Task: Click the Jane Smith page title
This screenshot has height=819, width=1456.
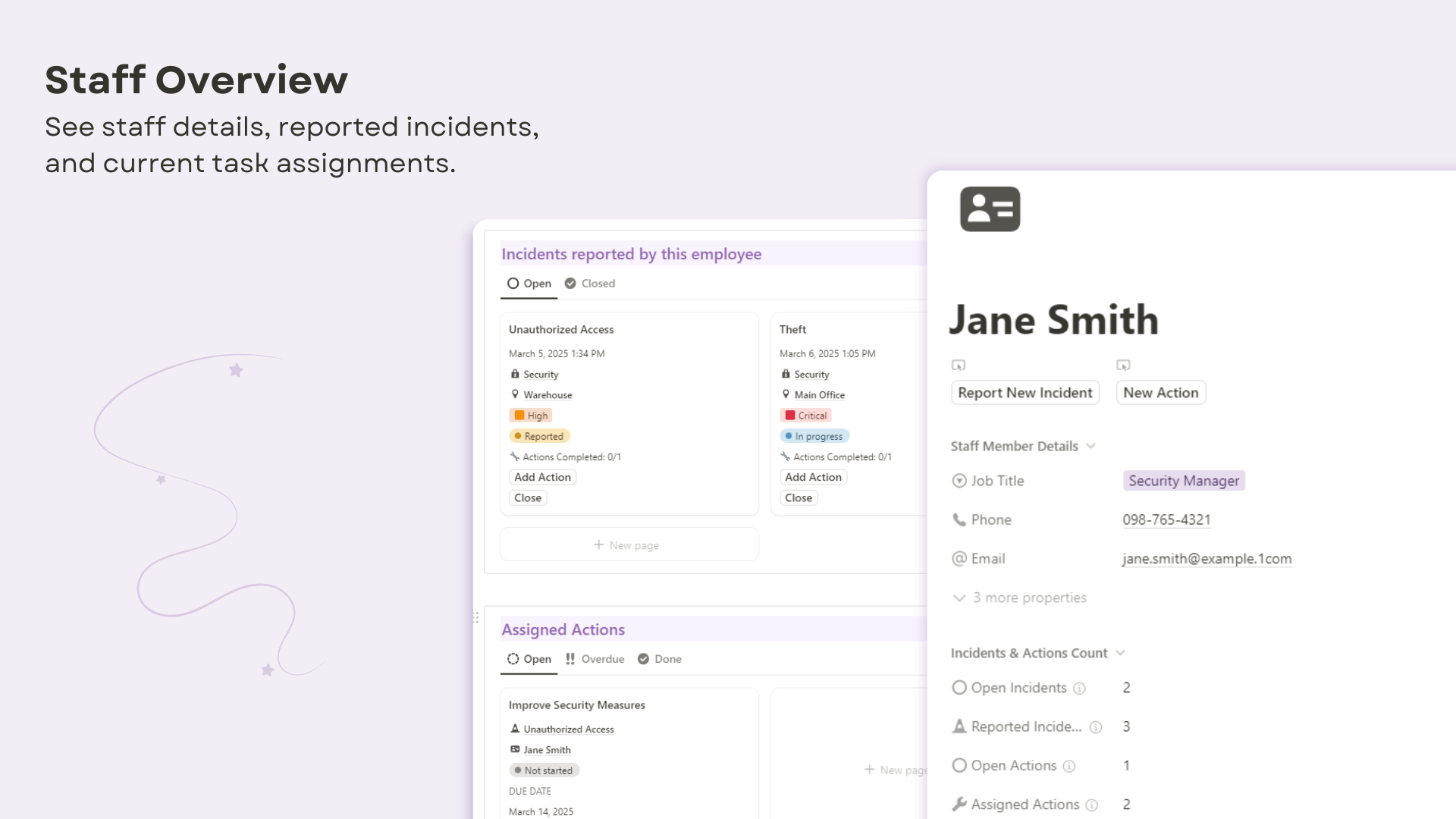Action: (1054, 319)
